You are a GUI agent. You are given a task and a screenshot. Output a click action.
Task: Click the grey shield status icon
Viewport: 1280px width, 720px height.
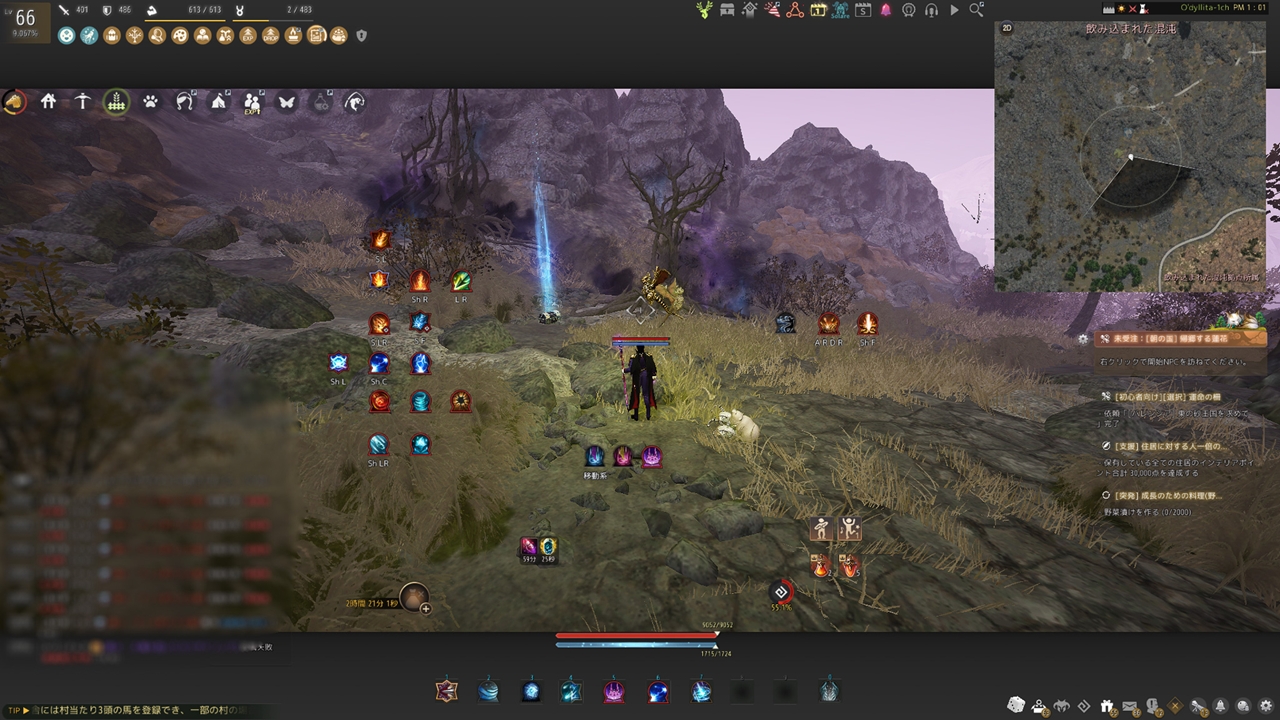tap(361, 36)
